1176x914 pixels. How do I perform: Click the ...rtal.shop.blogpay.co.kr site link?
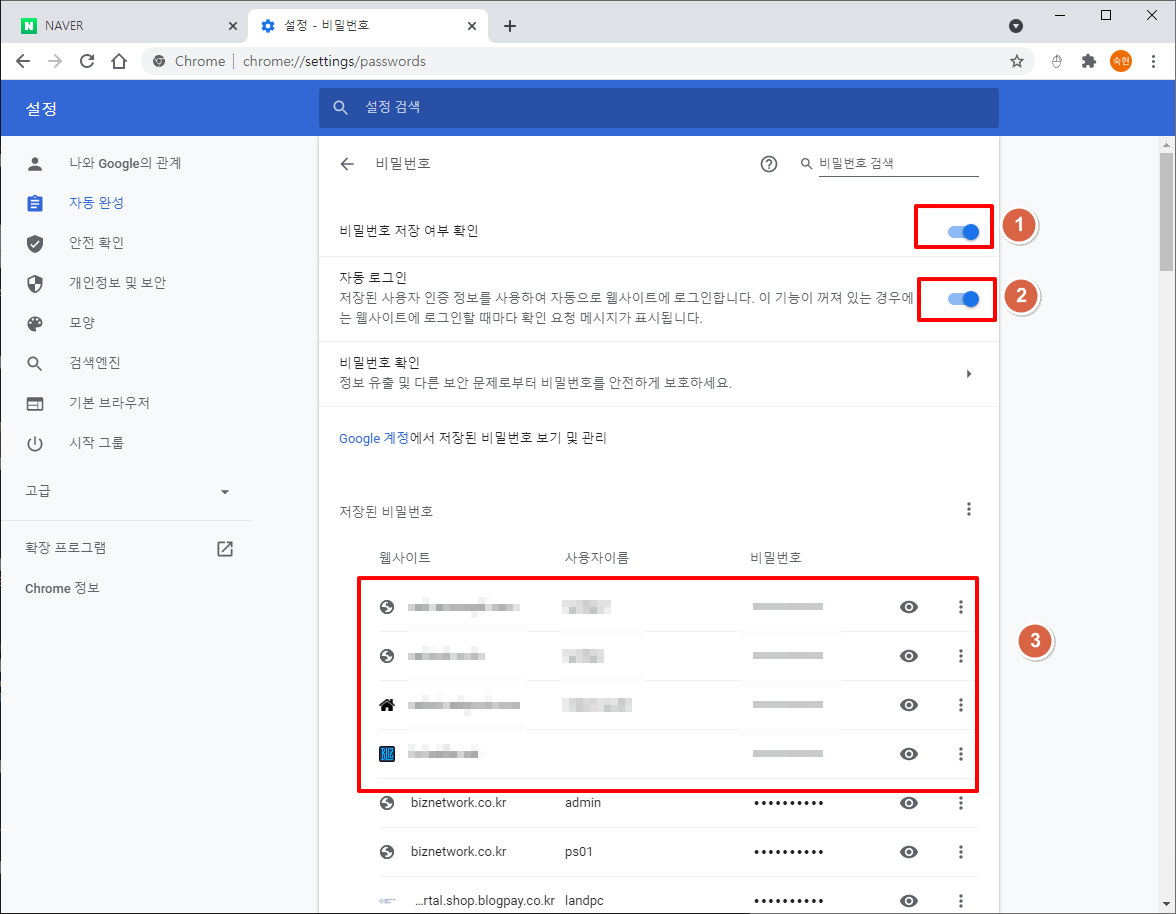click(x=484, y=901)
